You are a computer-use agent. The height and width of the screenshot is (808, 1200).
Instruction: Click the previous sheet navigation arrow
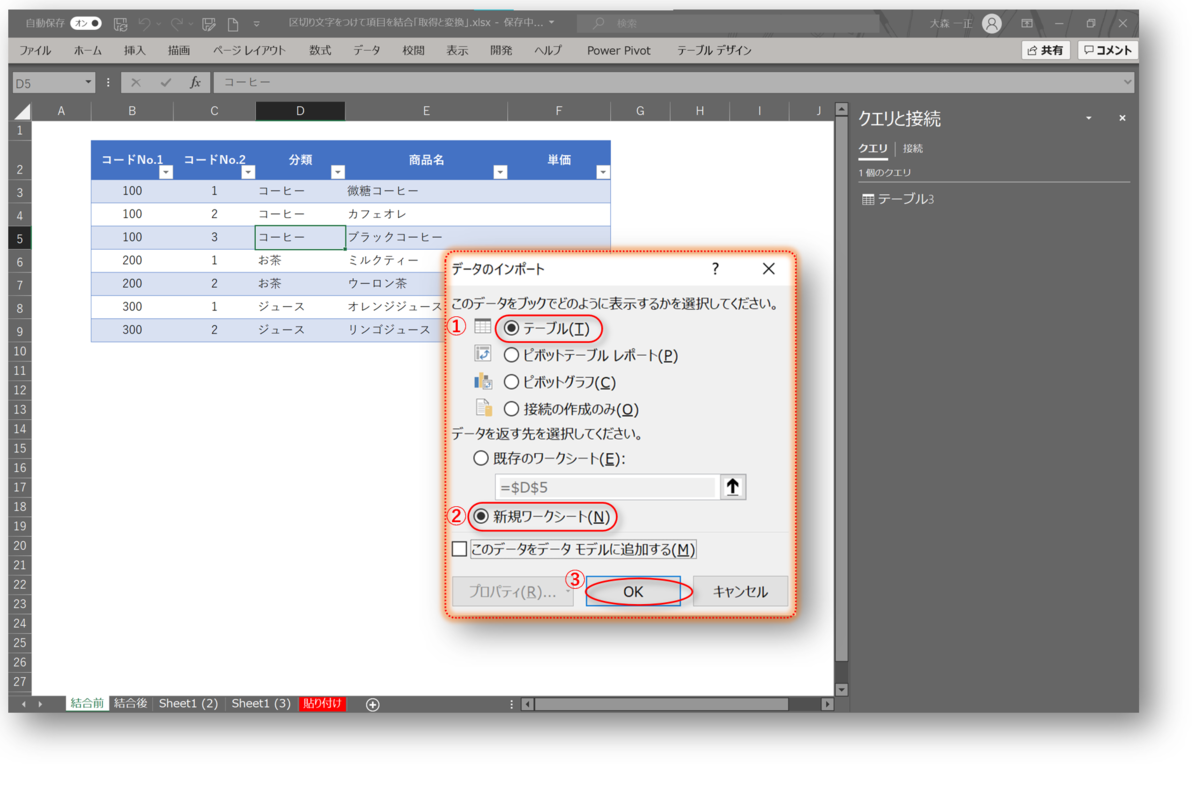tap(25, 705)
